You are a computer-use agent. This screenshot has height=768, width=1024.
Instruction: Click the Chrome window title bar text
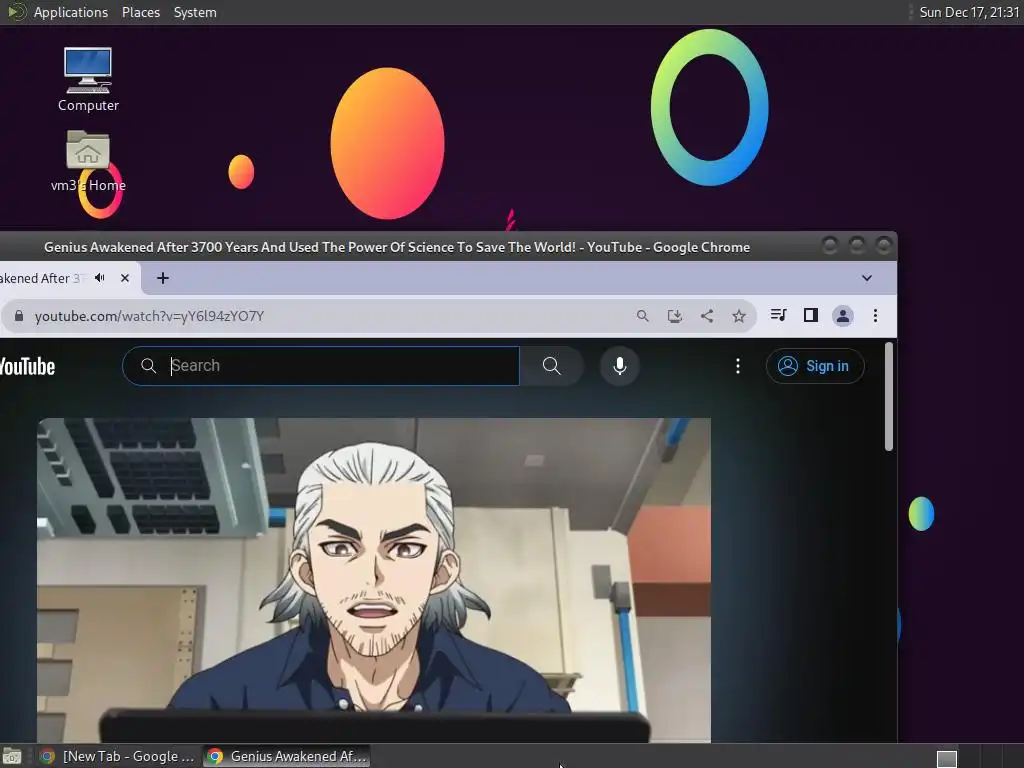pos(397,248)
